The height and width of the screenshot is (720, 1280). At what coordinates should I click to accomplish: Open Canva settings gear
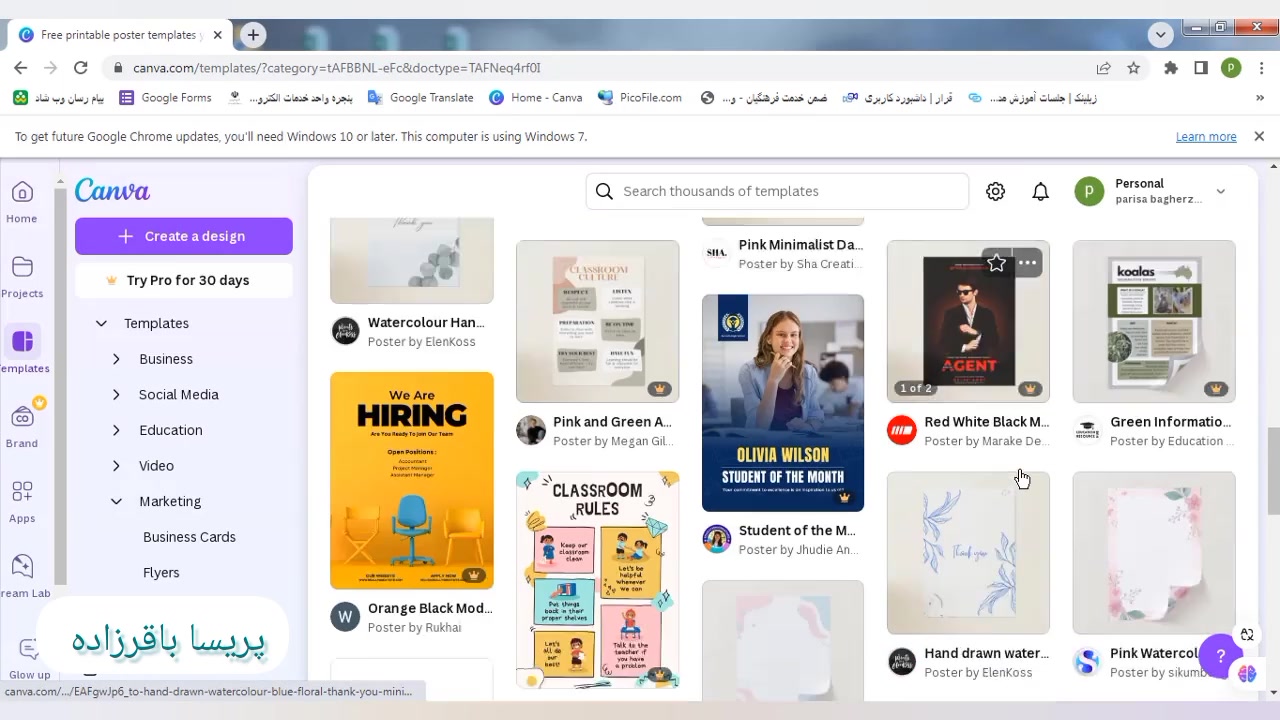995,191
